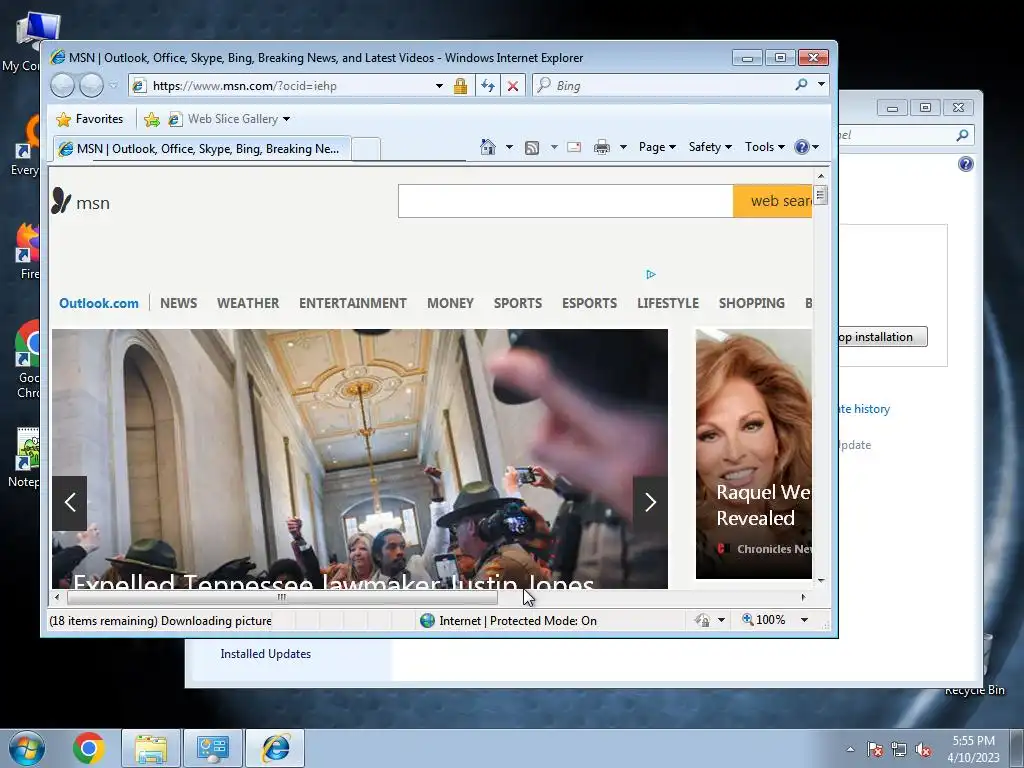Click the horizontal scrollbar thumb

(281, 597)
